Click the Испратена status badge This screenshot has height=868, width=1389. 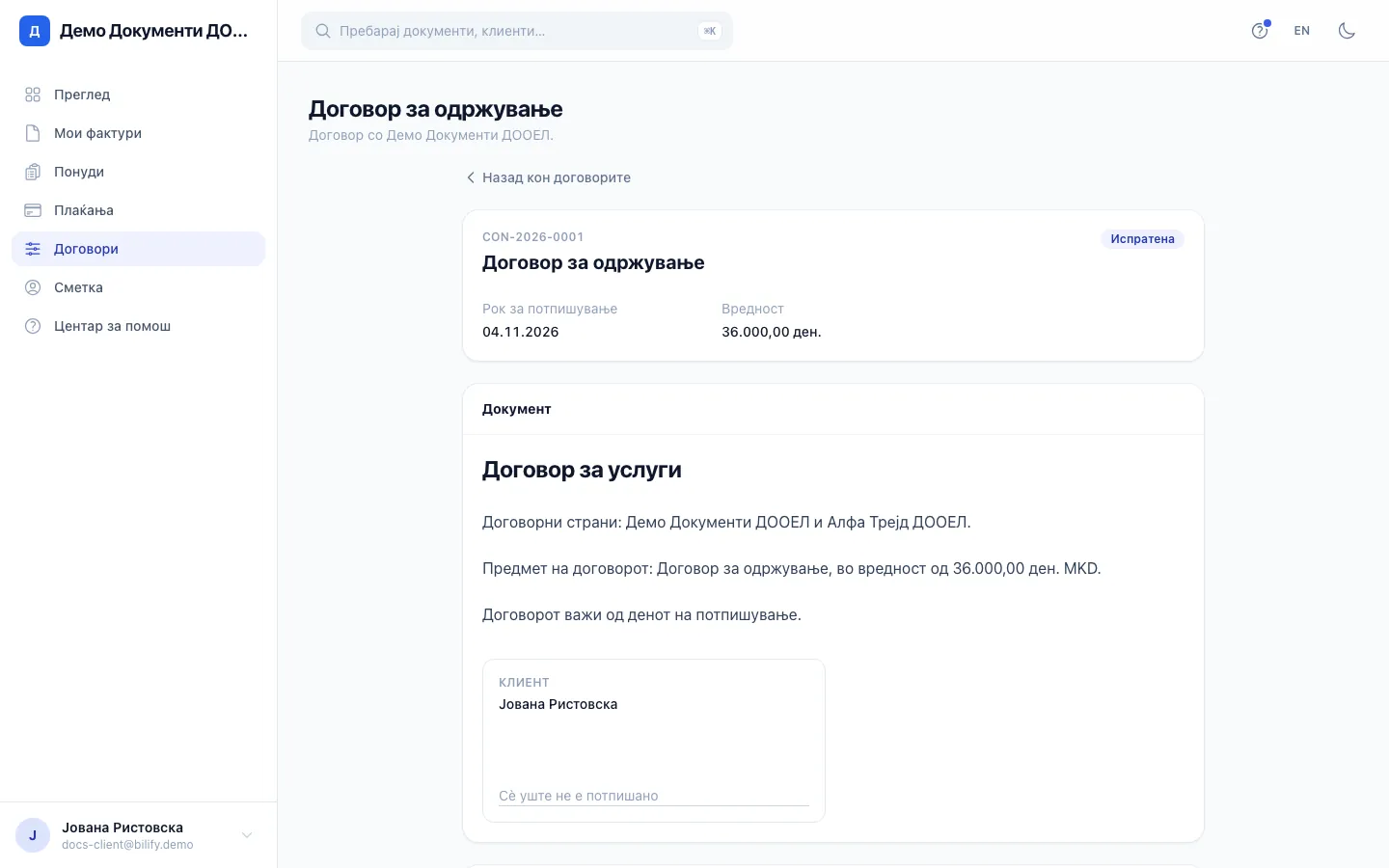(x=1142, y=239)
